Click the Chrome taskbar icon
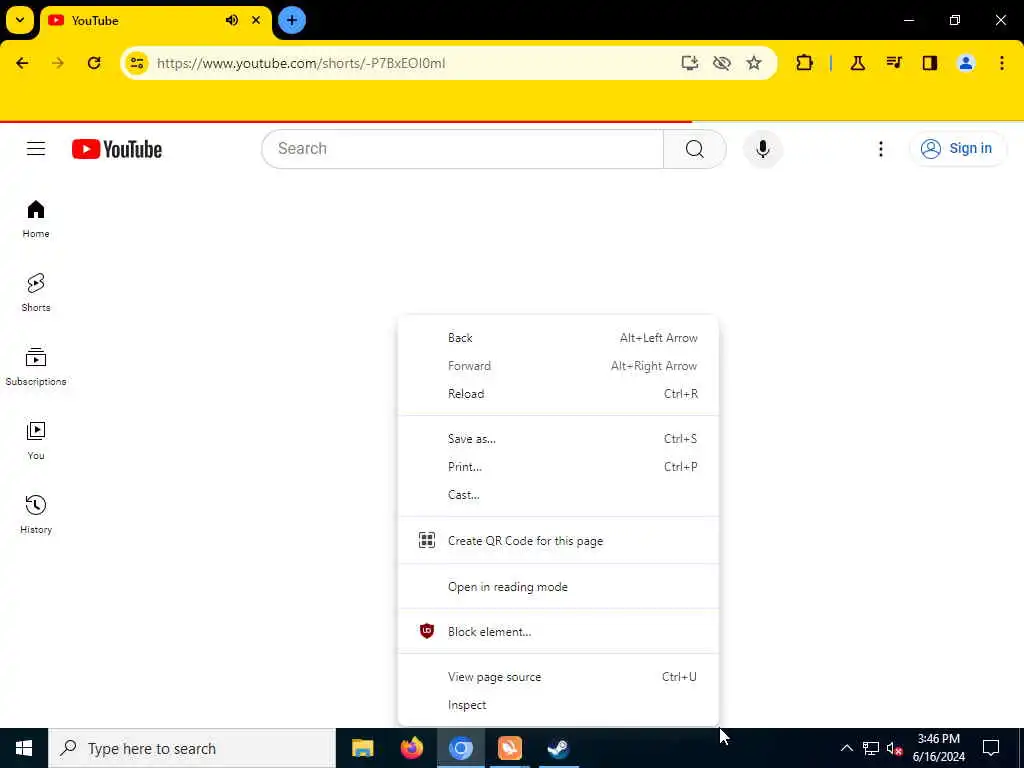The image size is (1024, 768). (460, 748)
